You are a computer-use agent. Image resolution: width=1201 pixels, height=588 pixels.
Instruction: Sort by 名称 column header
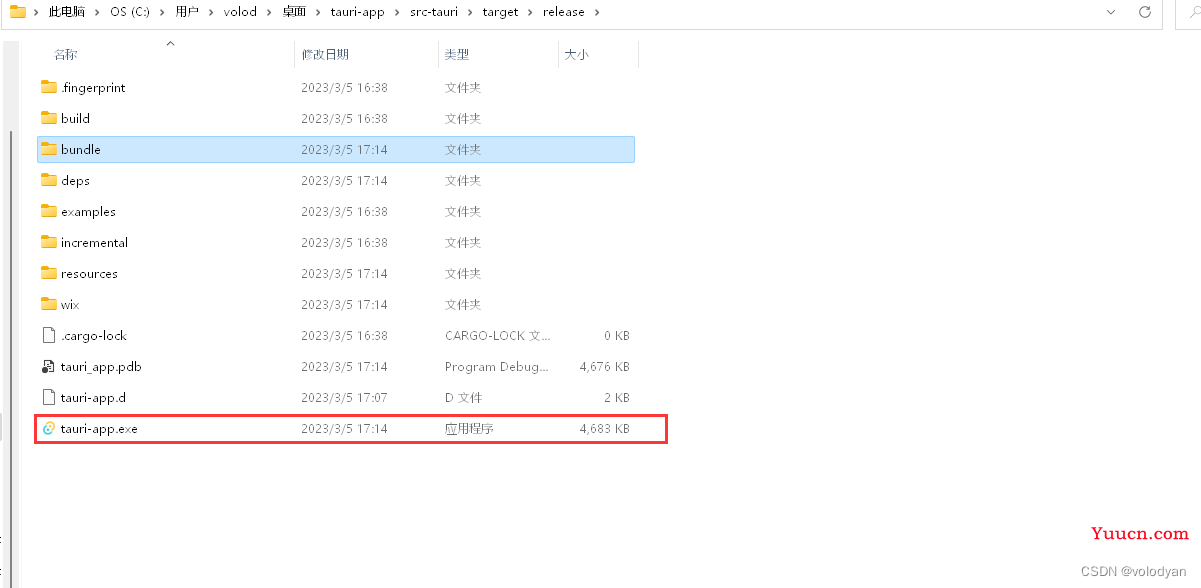pos(66,54)
